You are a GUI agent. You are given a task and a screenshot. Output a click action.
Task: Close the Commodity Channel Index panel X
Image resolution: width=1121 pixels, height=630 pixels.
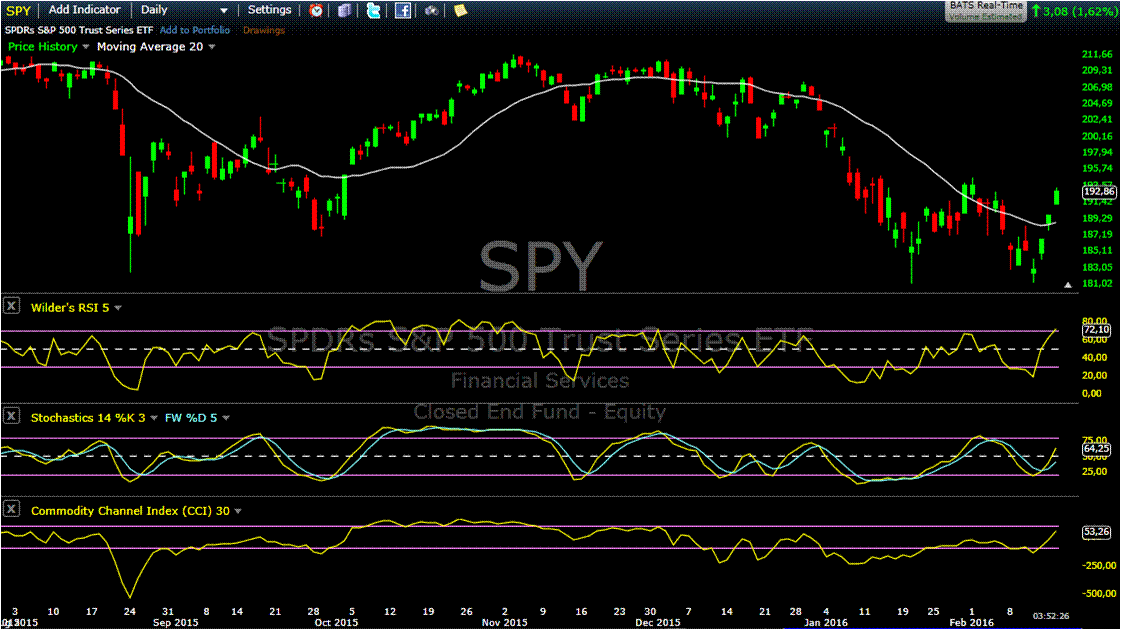point(11,509)
